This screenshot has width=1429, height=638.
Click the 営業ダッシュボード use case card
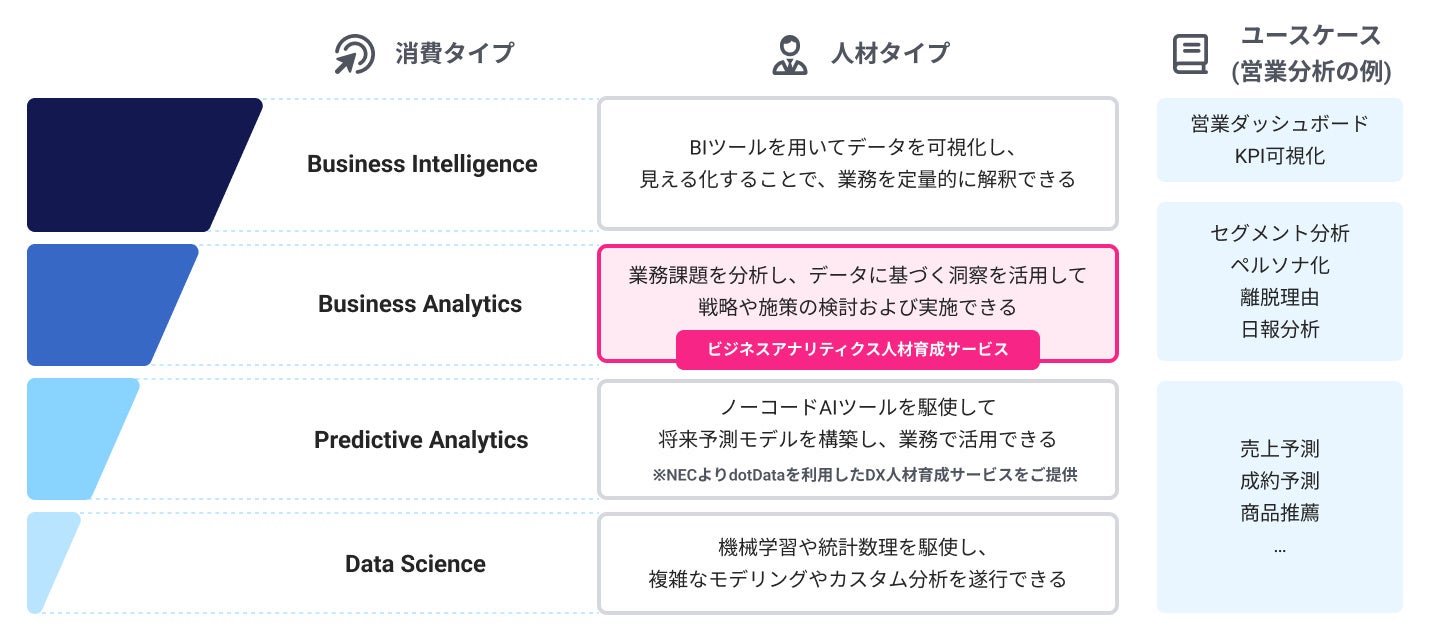point(1279,140)
